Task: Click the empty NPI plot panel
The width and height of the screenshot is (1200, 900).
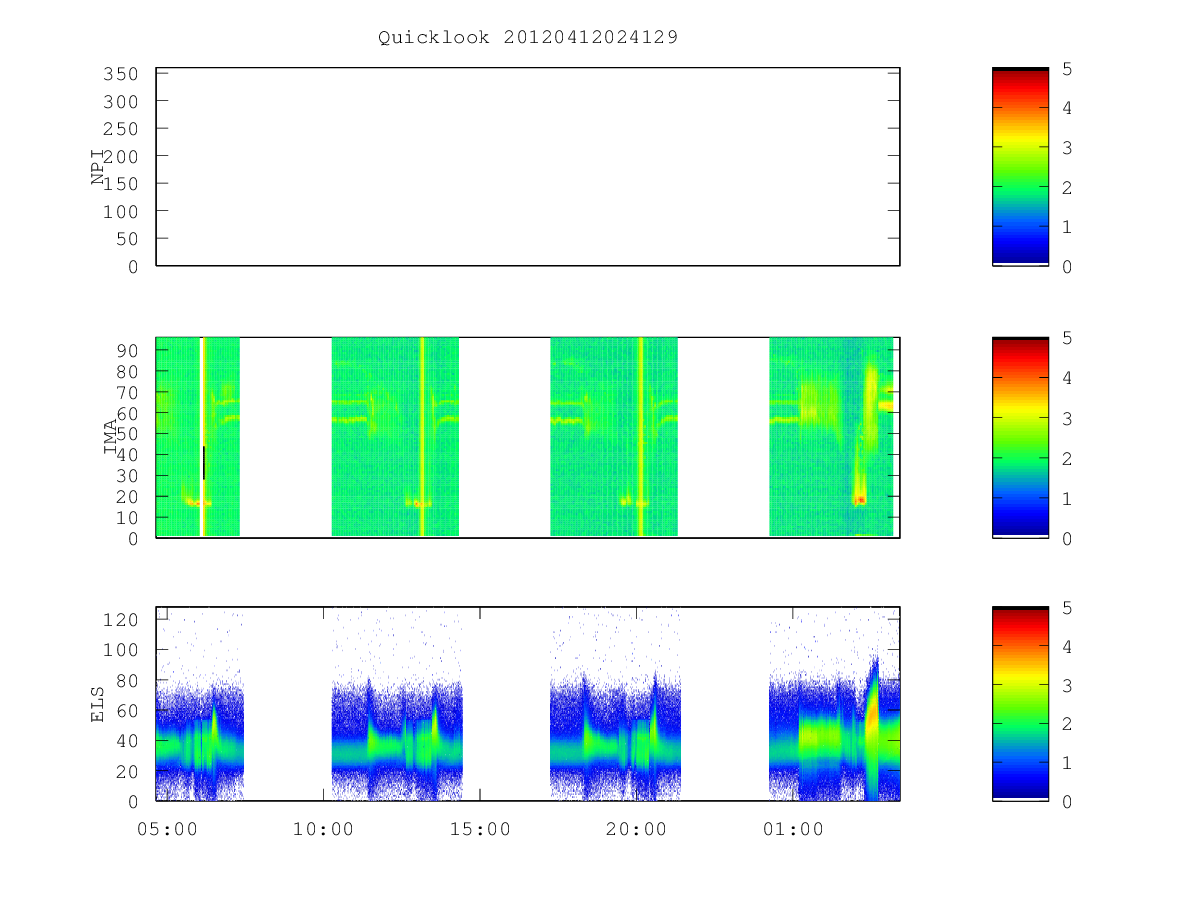Action: click(x=528, y=167)
